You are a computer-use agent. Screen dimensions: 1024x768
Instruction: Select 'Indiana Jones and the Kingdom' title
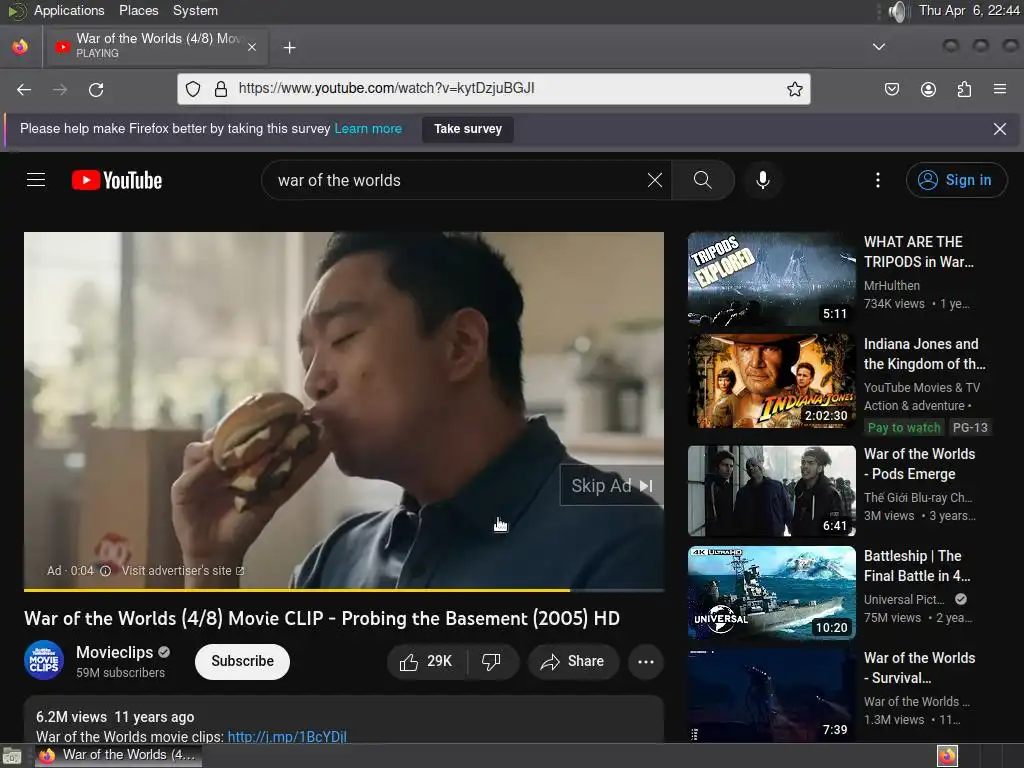click(x=925, y=354)
